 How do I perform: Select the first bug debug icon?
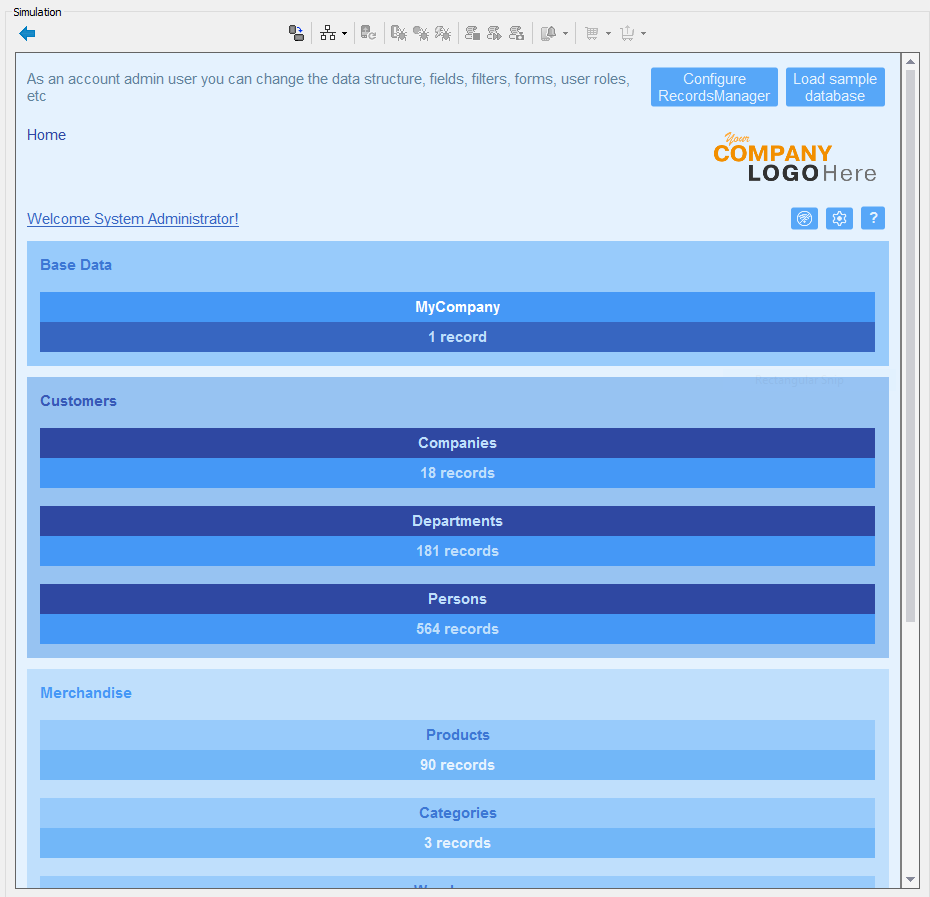tap(398, 33)
